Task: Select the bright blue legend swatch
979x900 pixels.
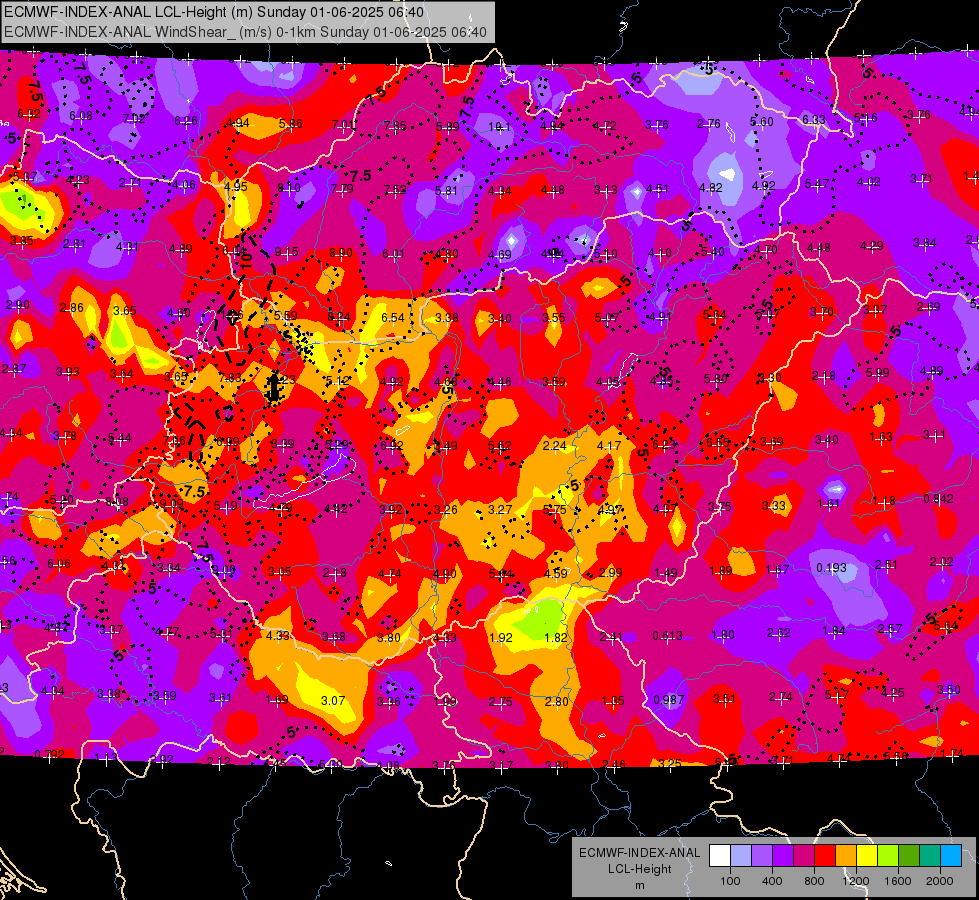Action: pyautogui.click(x=951, y=856)
